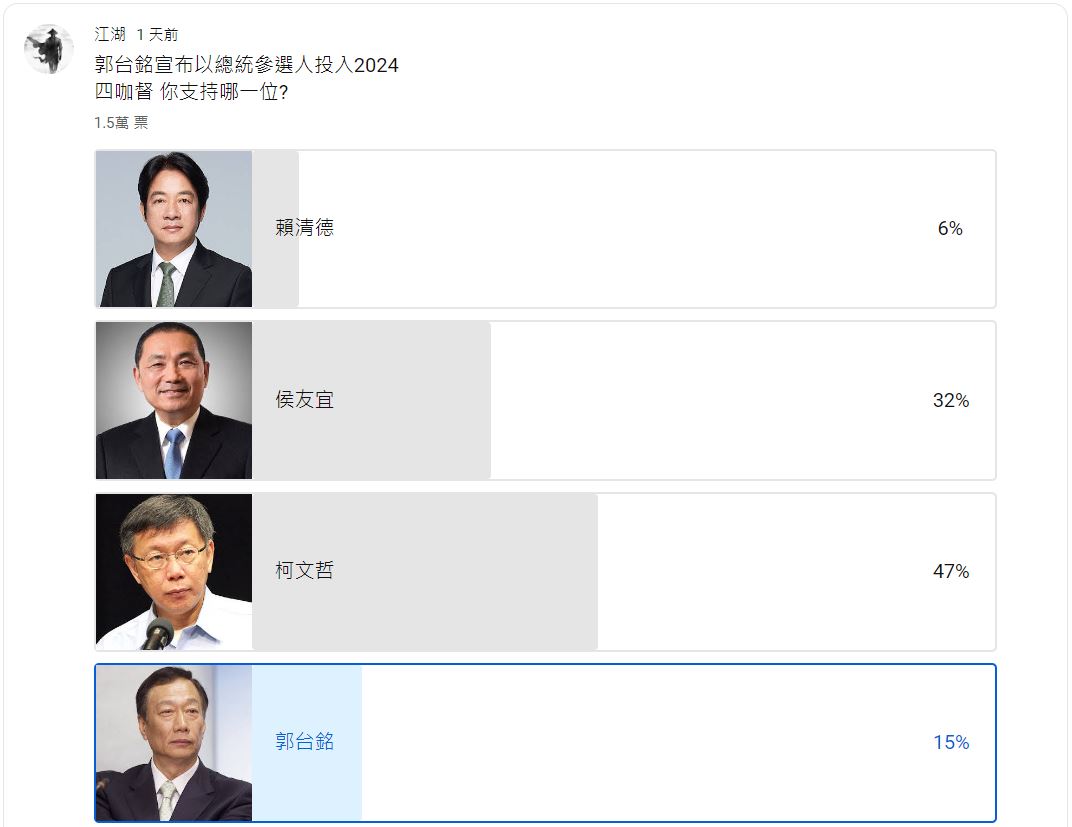1072x827 pixels.
Task: Click the blue 15% result figure
Action: click(951, 743)
